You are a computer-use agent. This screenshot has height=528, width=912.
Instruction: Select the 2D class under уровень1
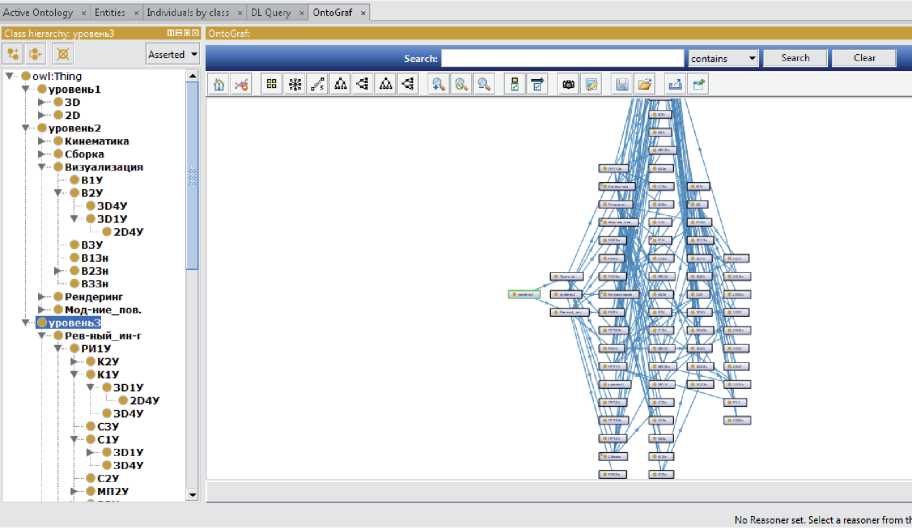tap(67, 115)
